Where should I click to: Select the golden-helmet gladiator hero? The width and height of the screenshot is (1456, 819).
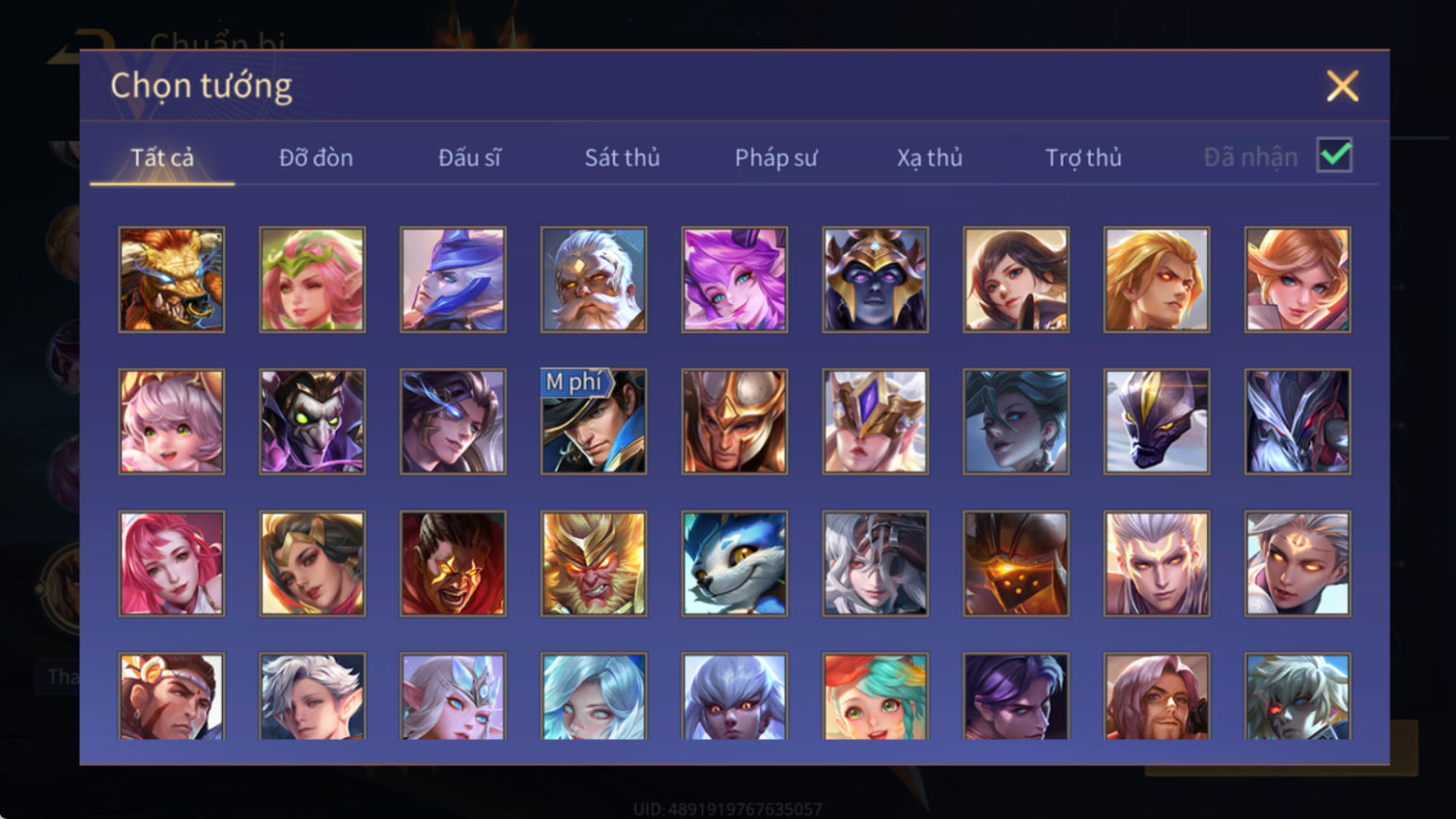pos(735,421)
